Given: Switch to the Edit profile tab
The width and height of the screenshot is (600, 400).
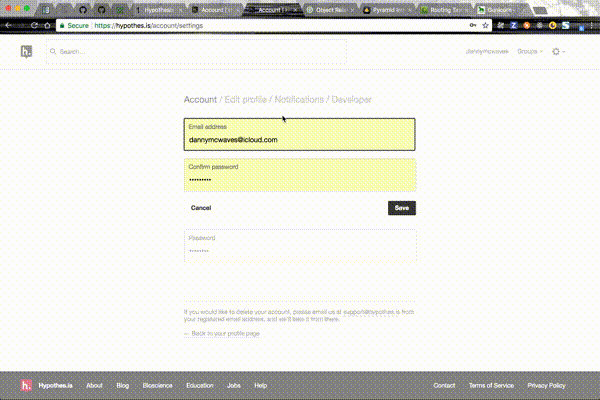Looking at the screenshot, I should 245,100.
